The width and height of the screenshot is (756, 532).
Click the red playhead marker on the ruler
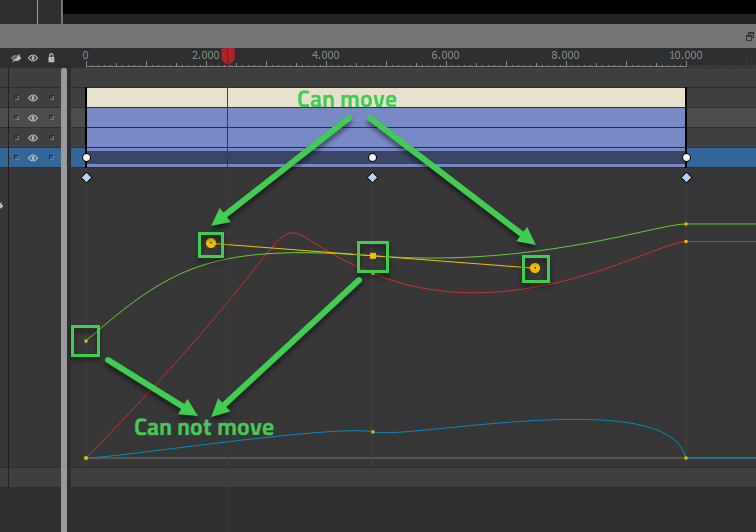(x=228, y=56)
